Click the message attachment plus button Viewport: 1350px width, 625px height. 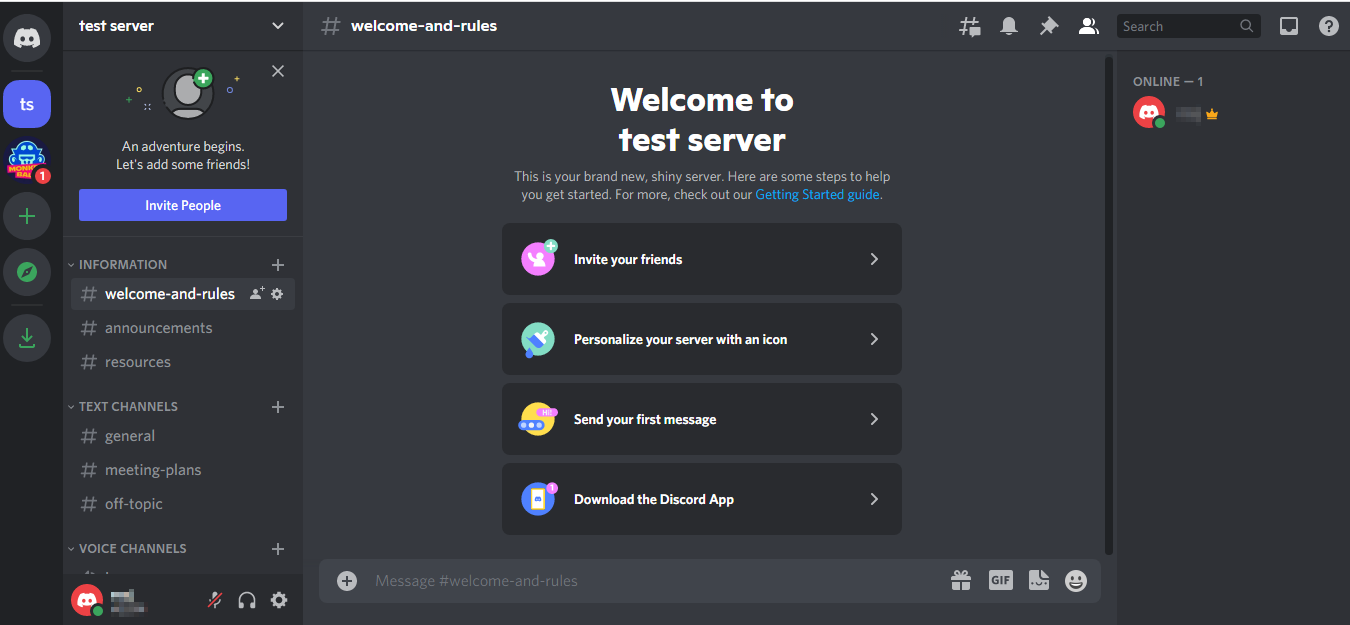pos(347,581)
